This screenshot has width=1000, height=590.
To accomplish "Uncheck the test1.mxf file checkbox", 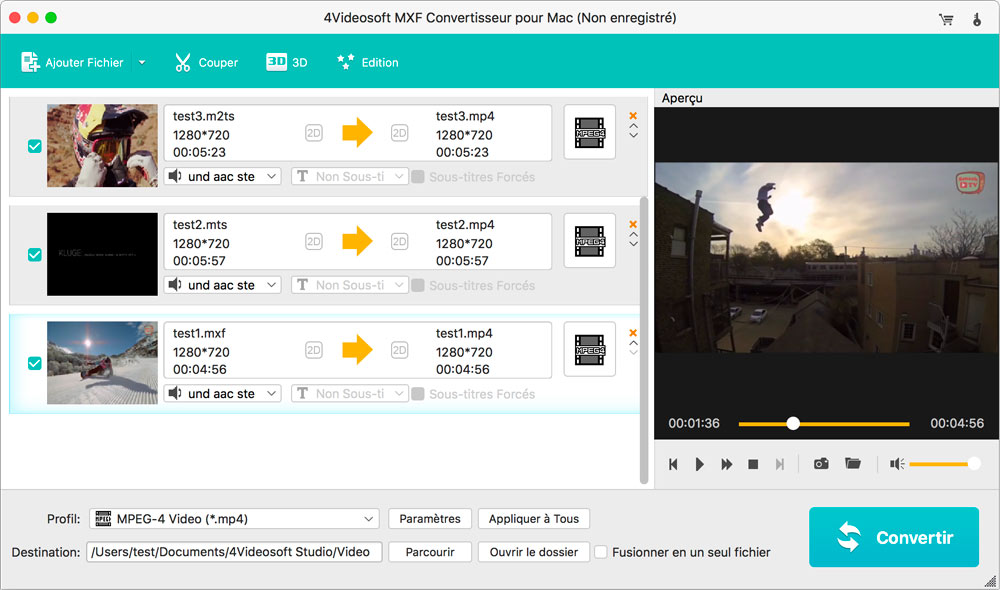I will pyautogui.click(x=35, y=363).
